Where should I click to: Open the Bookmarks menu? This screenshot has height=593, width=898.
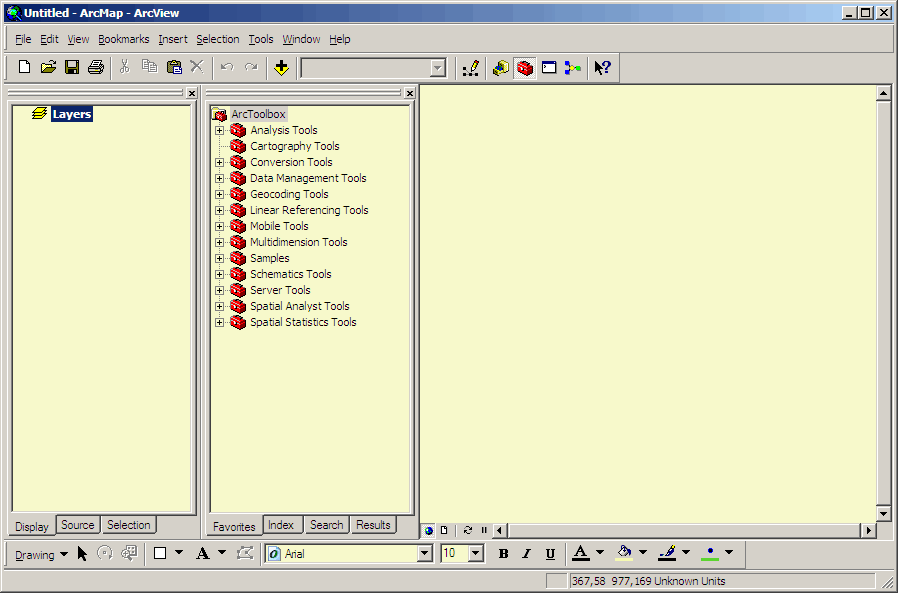click(124, 39)
